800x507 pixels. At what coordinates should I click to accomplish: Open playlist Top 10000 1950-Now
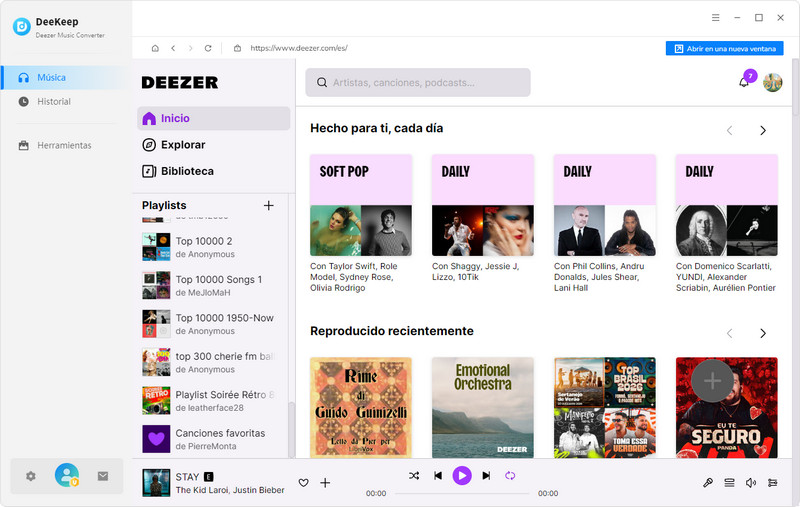point(209,324)
